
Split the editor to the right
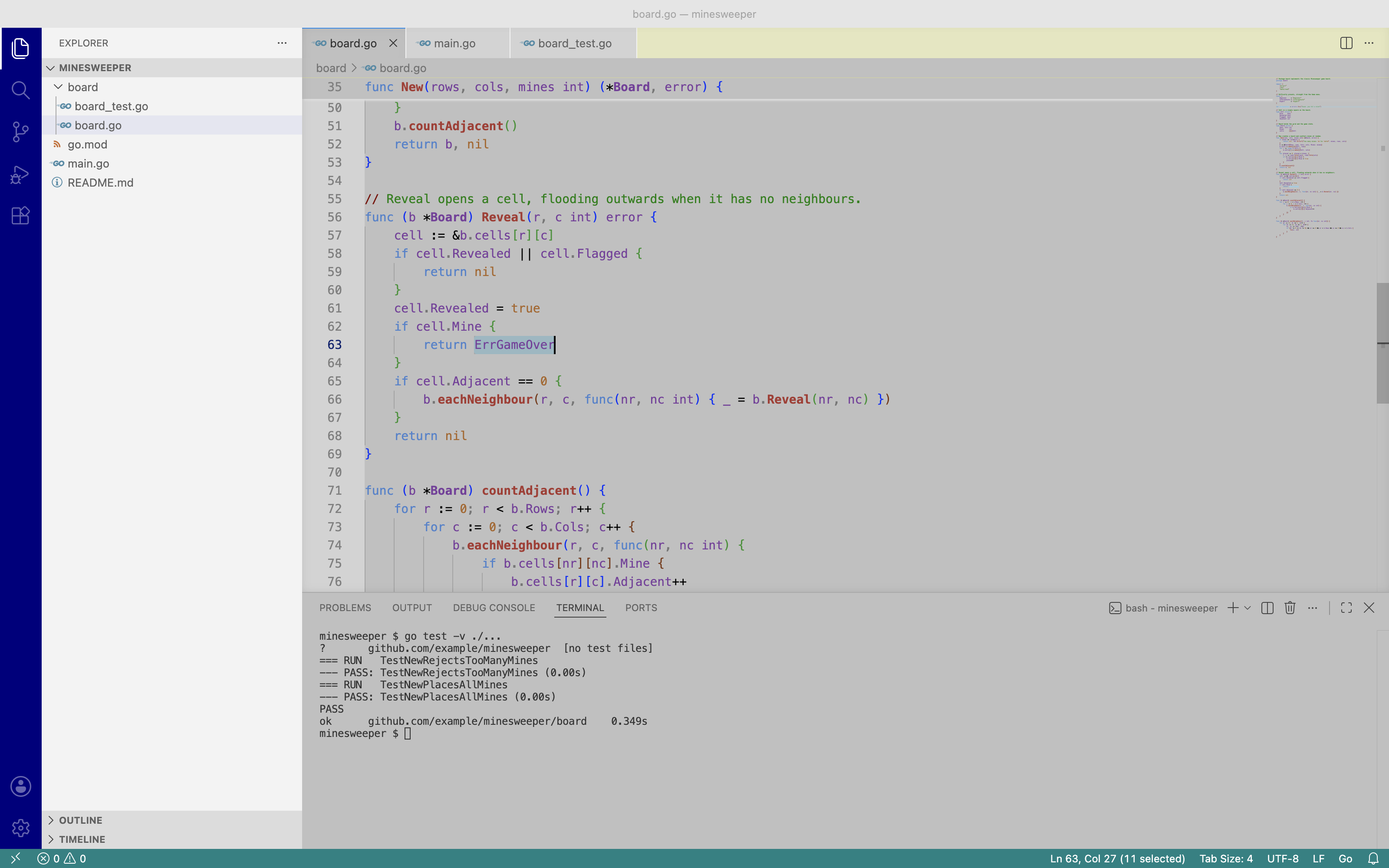pyautogui.click(x=1346, y=43)
